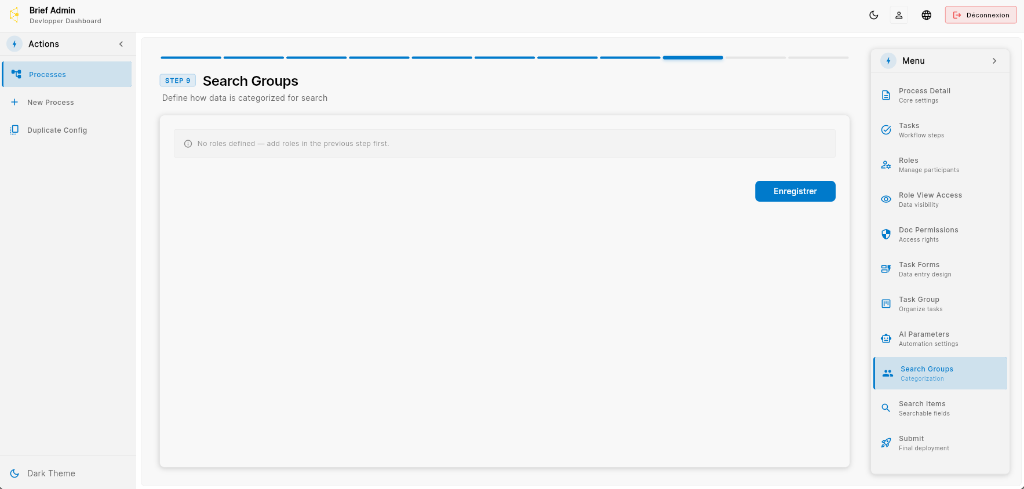
Task: Click the Brief Admin logo icon
Action: point(14,15)
